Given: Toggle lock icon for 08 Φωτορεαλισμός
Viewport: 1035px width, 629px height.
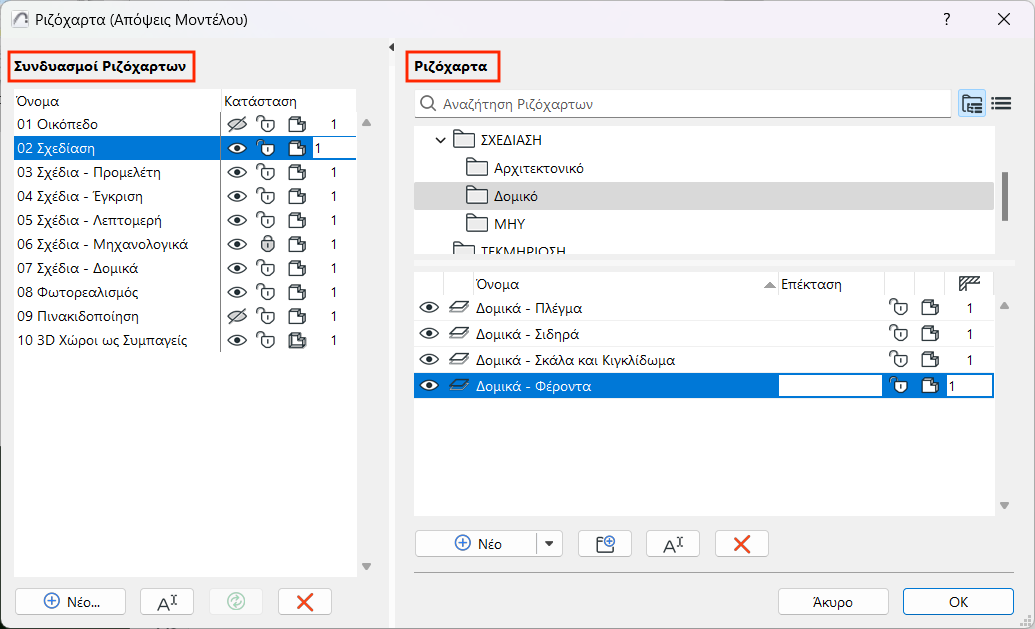Looking at the screenshot, I should pyautogui.click(x=266, y=292).
